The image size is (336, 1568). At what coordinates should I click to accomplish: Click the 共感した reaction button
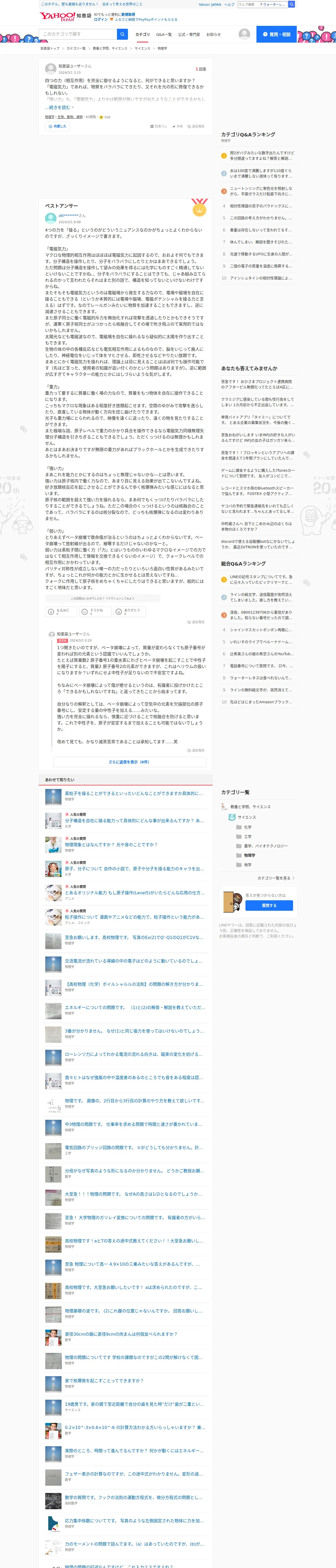(x=57, y=126)
